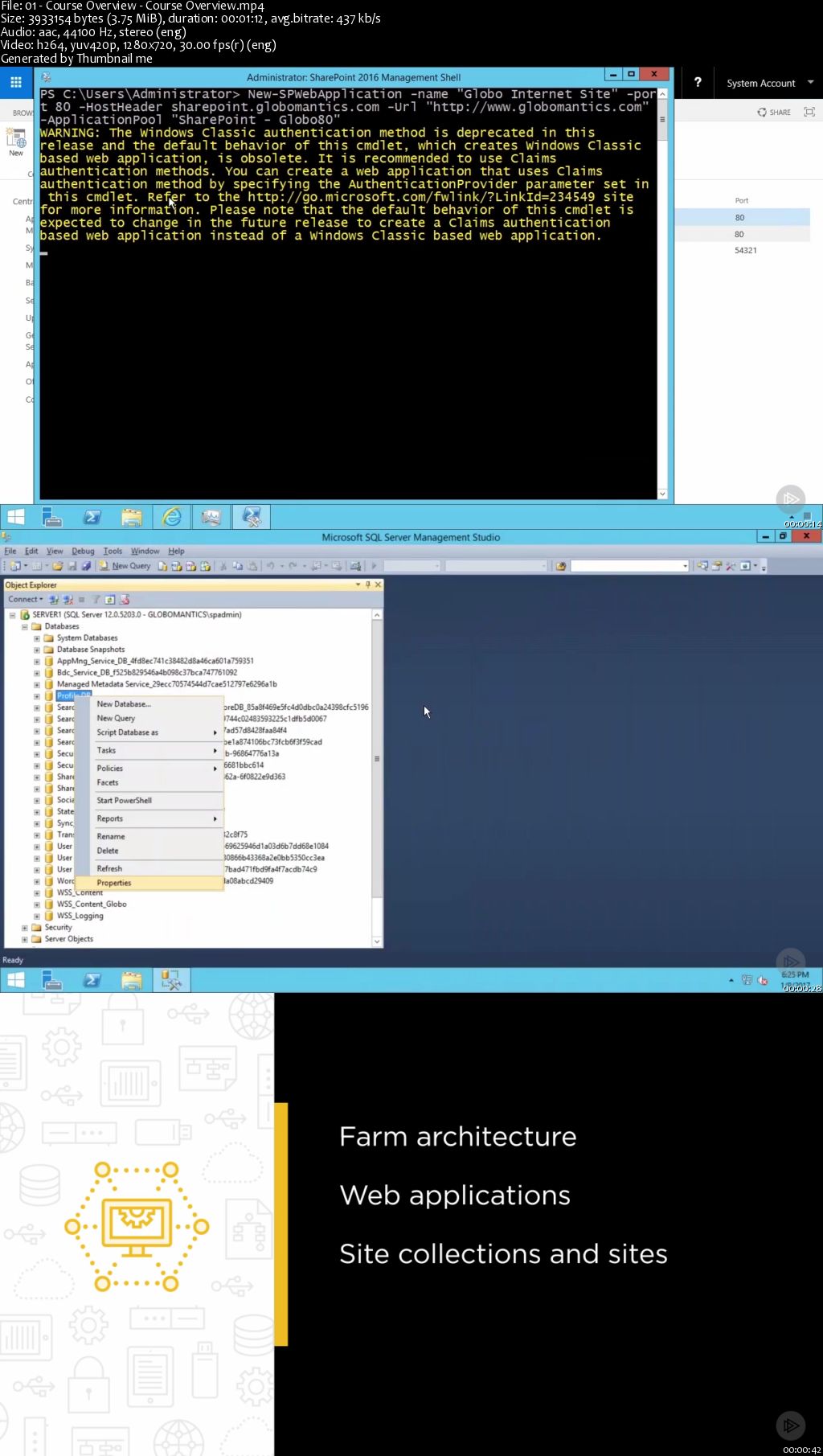Toggle auto hide pin on Object Explorer
823x1456 pixels.
pos(368,584)
